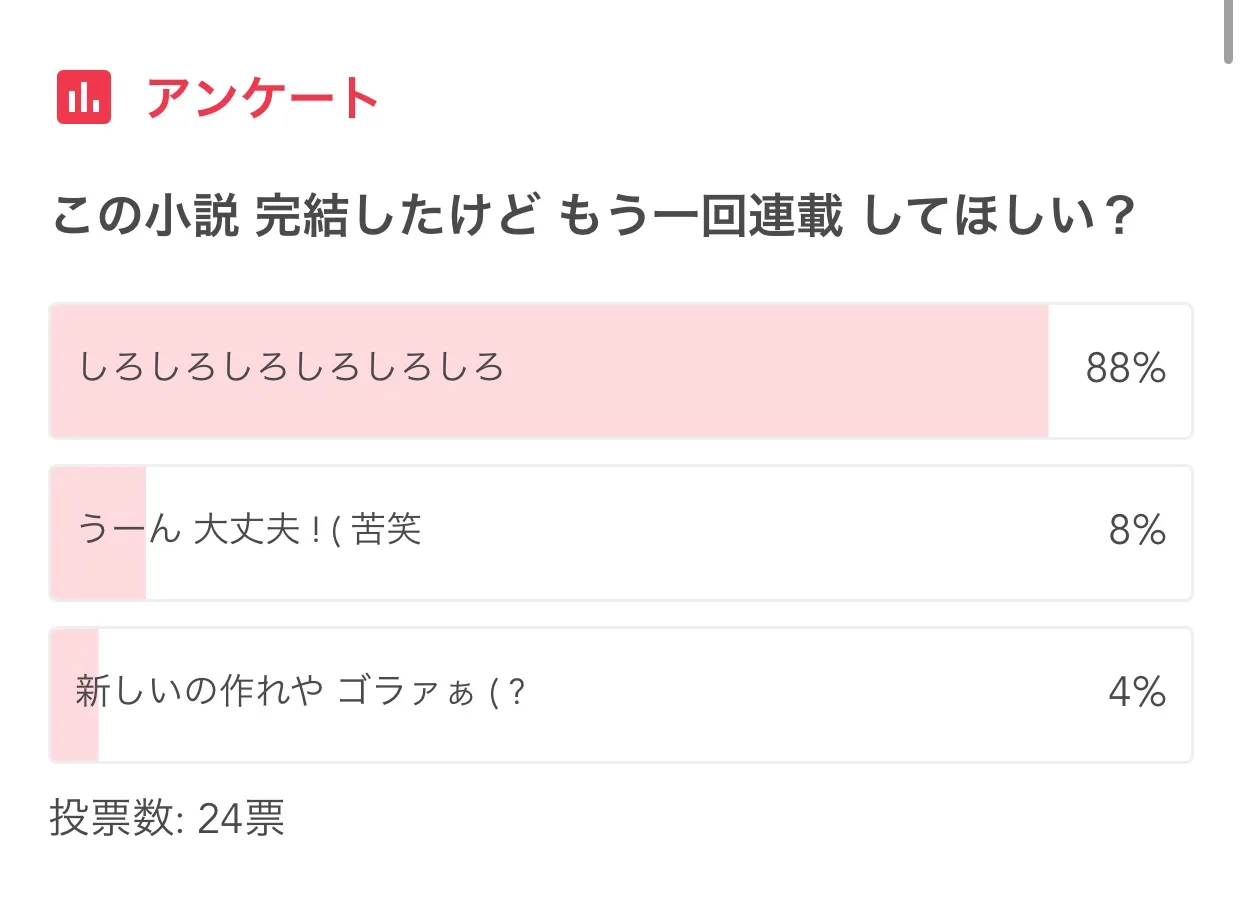Select the 新しいの作れや ゴラァぁ poll option

[x=300, y=693]
